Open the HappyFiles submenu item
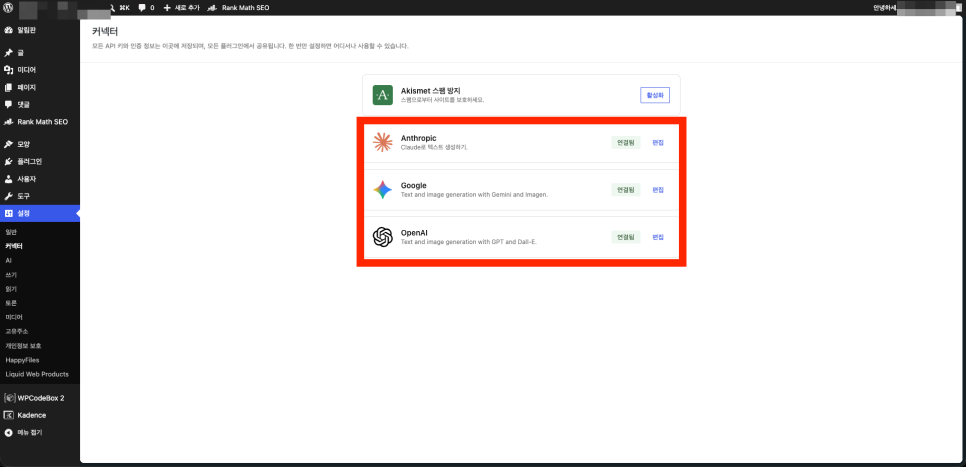The height and width of the screenshot is (467, 966). (22, 360)
